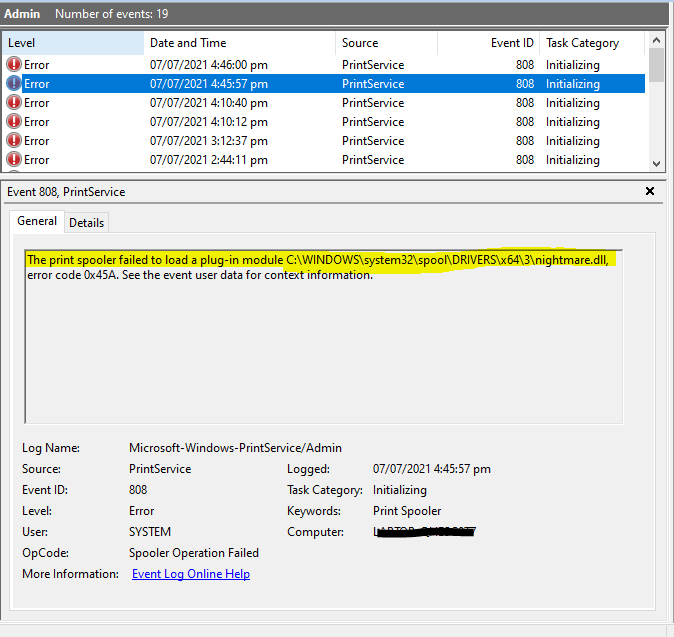The image size is (674, 637).
Task: Click error icon for 2:44:11 pm event
Action: [x=14, y=159]
